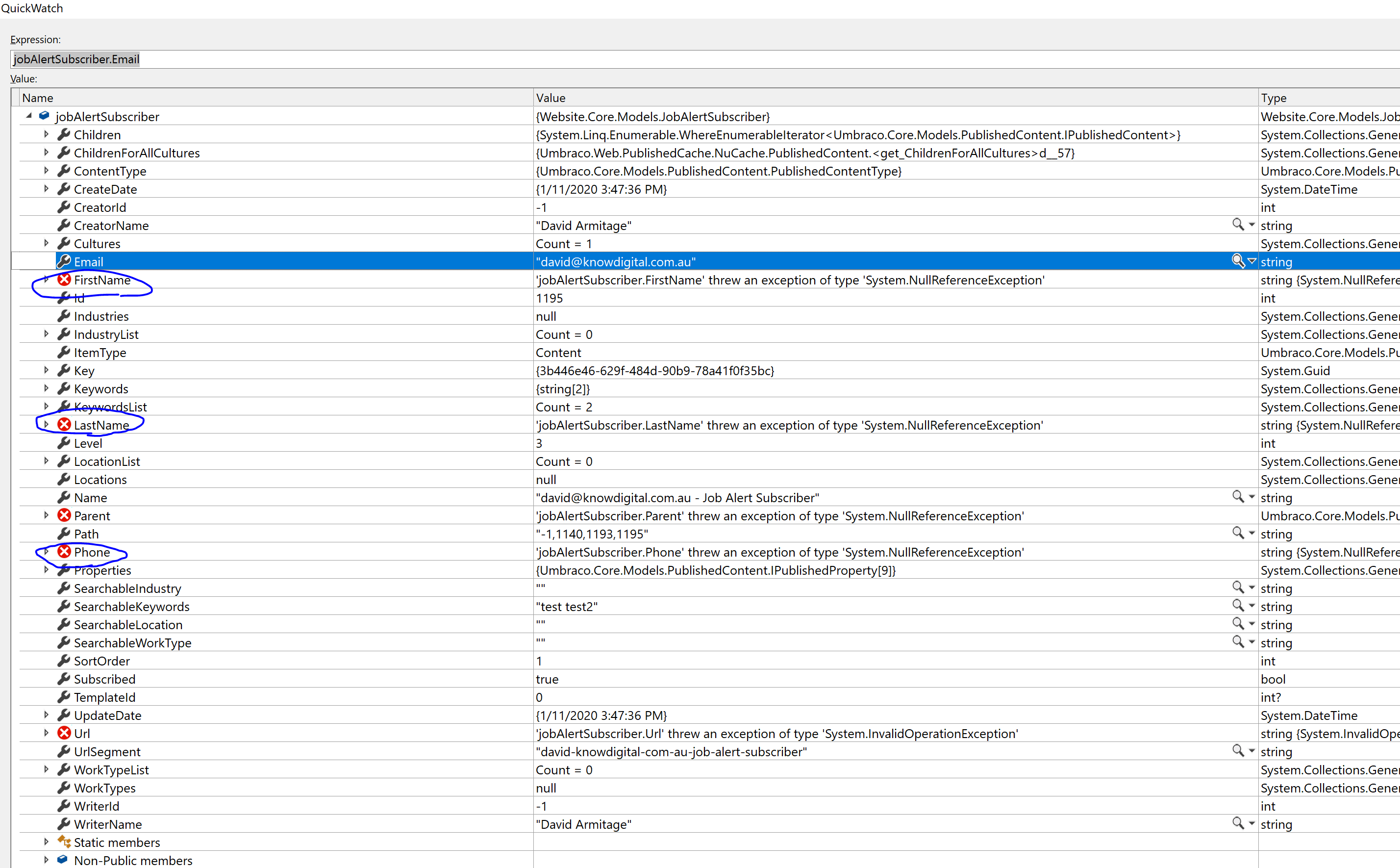The width and height of the screenshot is (1400, 868).
Task: Expand the Keywords property row
Action: [47, 389]
